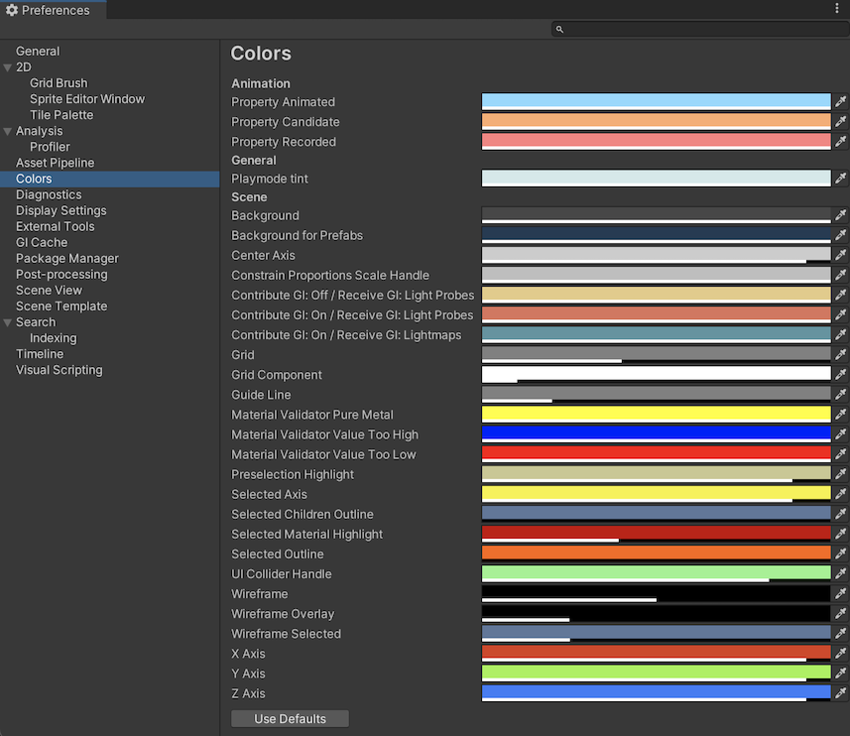This screenshot has height=736, width=850.
Task: Click the eyedropper for Background for Prefabs
Action: point(840,235)
